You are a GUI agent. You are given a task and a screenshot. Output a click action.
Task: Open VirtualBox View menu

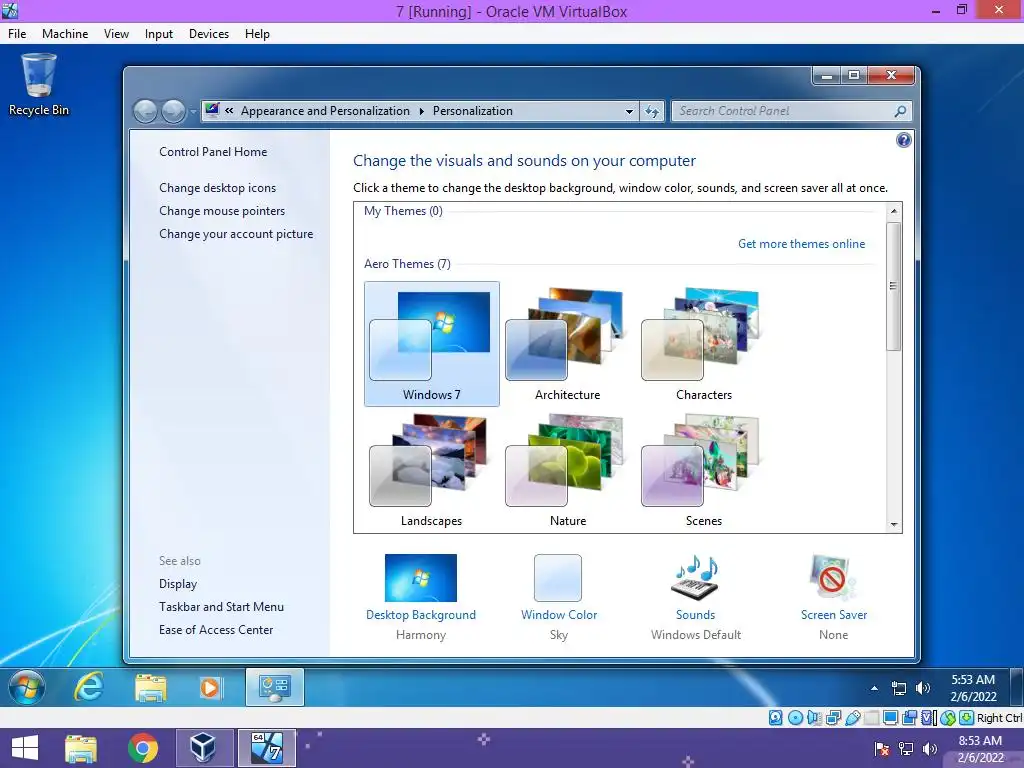(116, 34)
